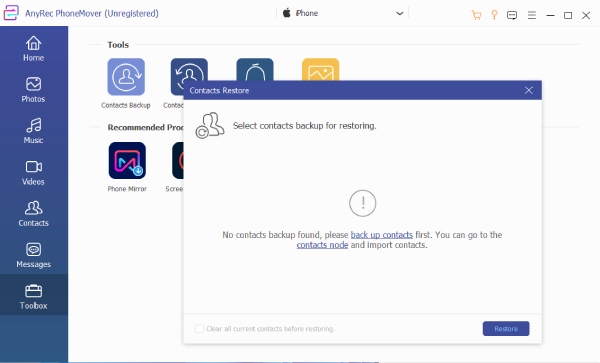The height and width of the screenshot is (363, 600).
Task: Select Videos in the sidebar
Action: tap(34, 173)
